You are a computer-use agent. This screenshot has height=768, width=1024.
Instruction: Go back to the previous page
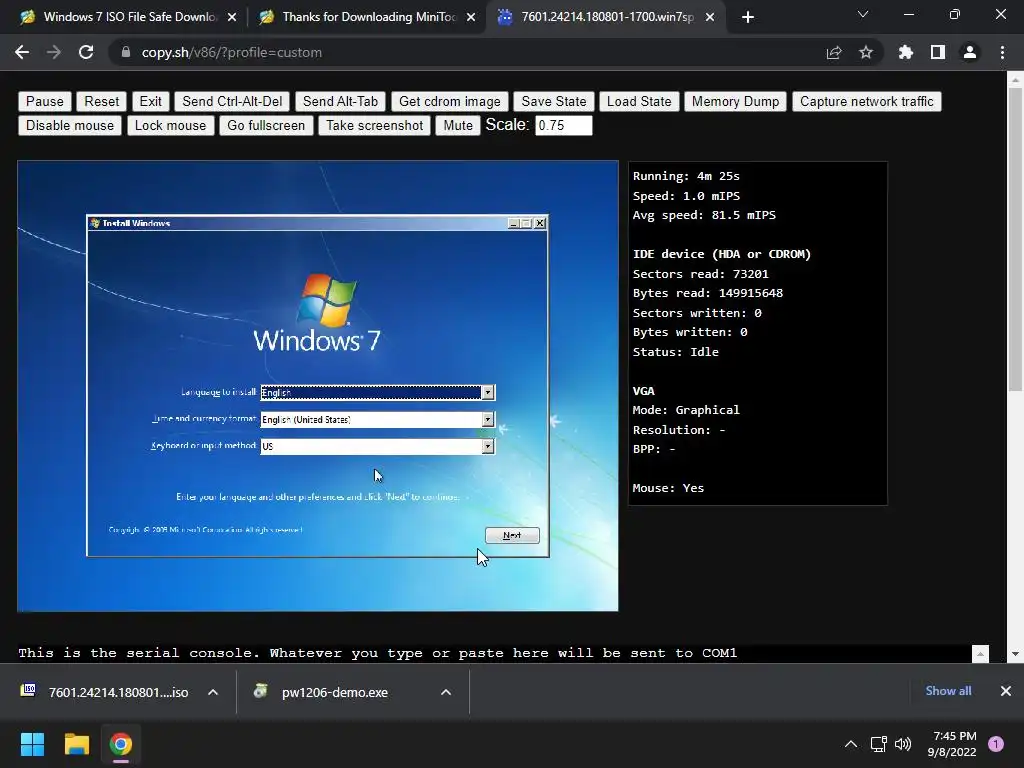click(22, 52)
